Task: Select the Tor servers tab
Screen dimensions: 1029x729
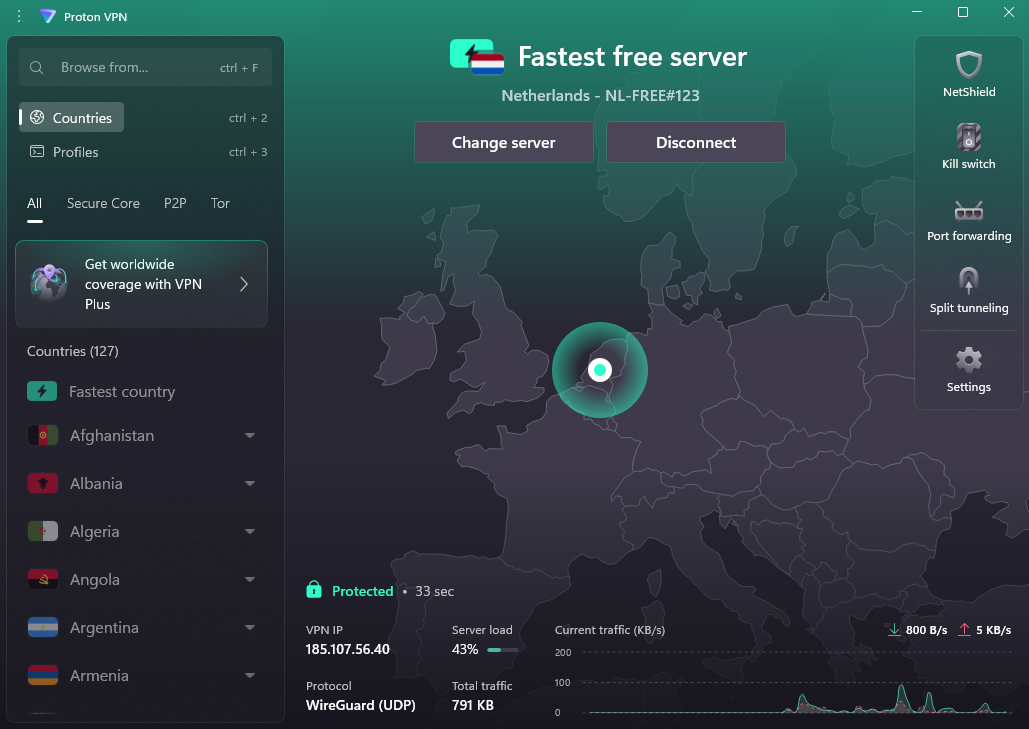Action: click(x=220, y=203)
